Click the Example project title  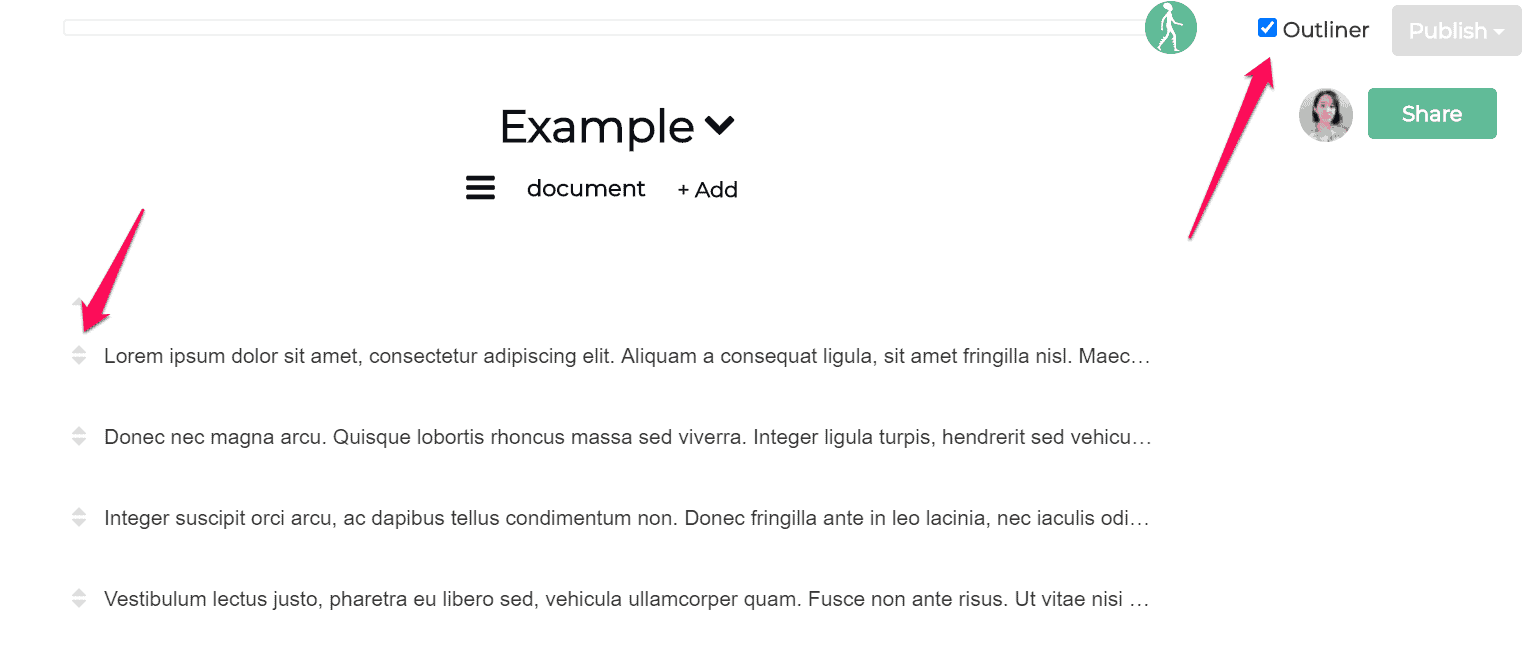click(x=597, y=127)
